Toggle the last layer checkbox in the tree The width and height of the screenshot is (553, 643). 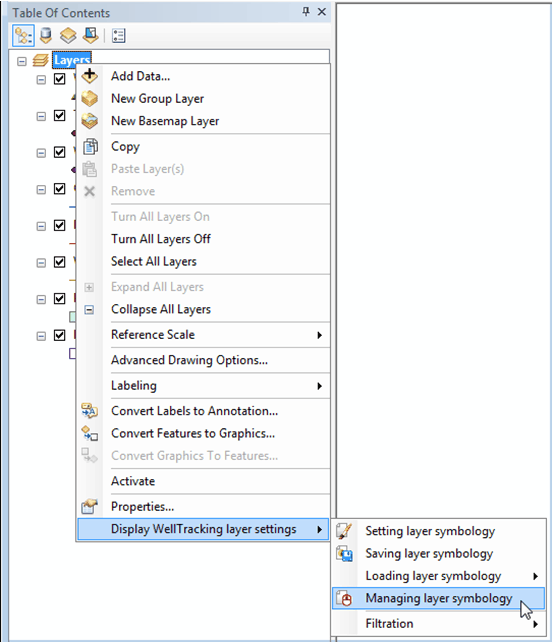tap(59, 335)
